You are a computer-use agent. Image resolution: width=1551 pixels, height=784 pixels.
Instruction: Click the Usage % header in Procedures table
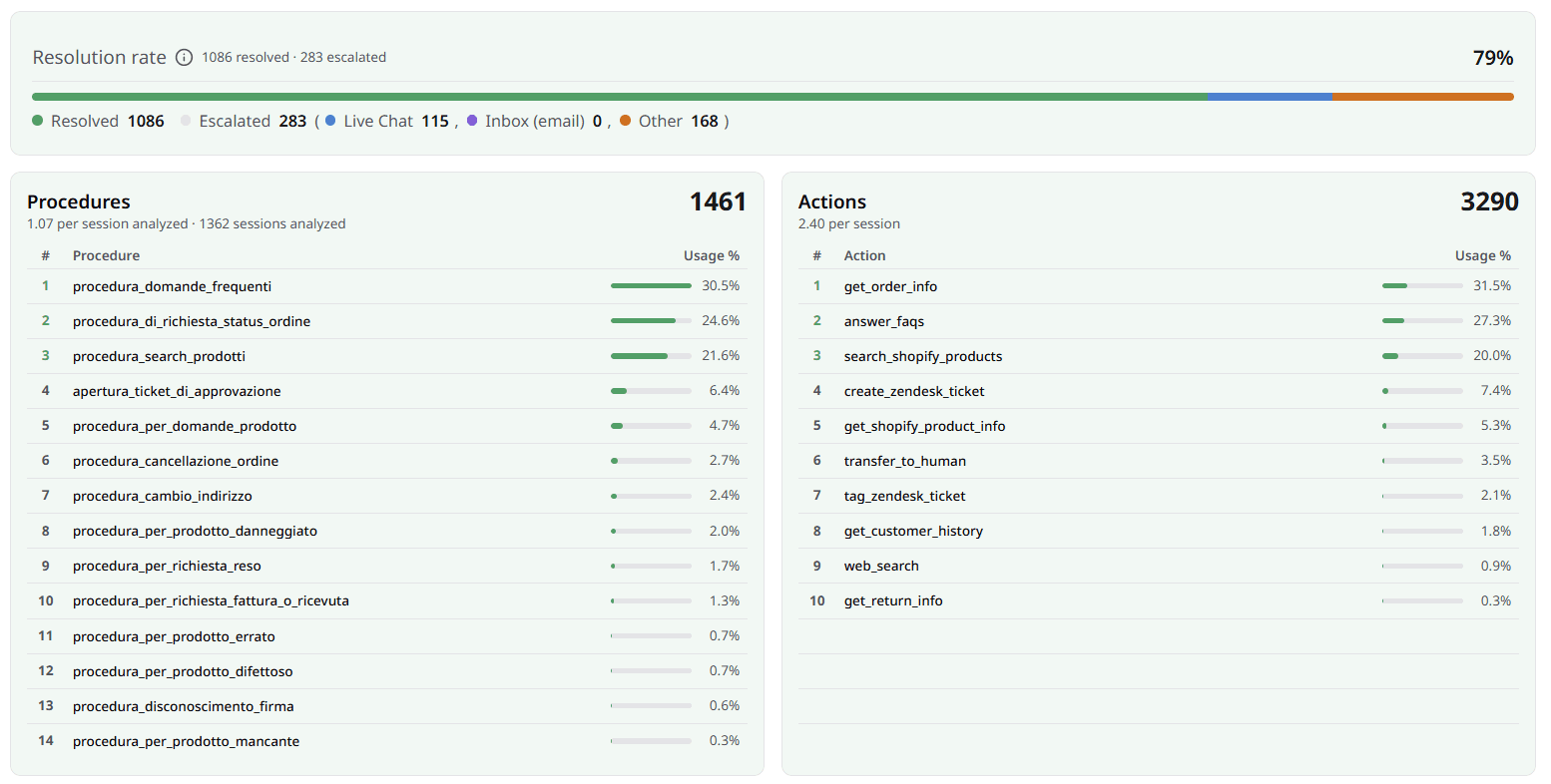[712, 256]
